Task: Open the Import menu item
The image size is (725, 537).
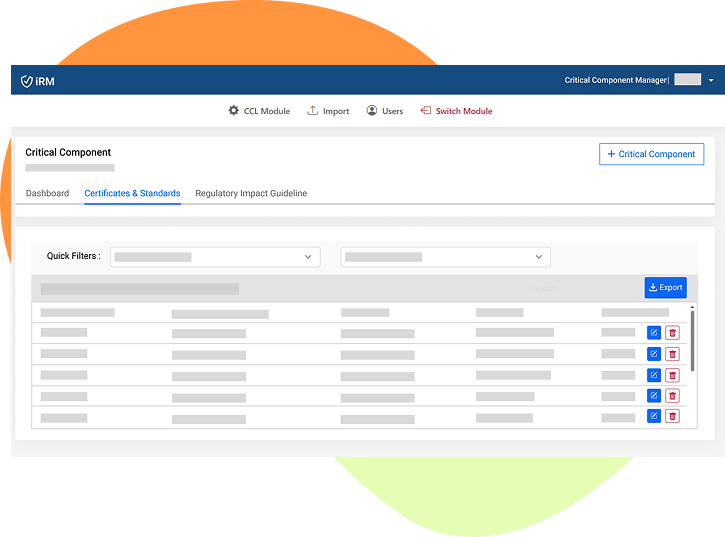Action: pyautogui.click(x=328, y=111)
